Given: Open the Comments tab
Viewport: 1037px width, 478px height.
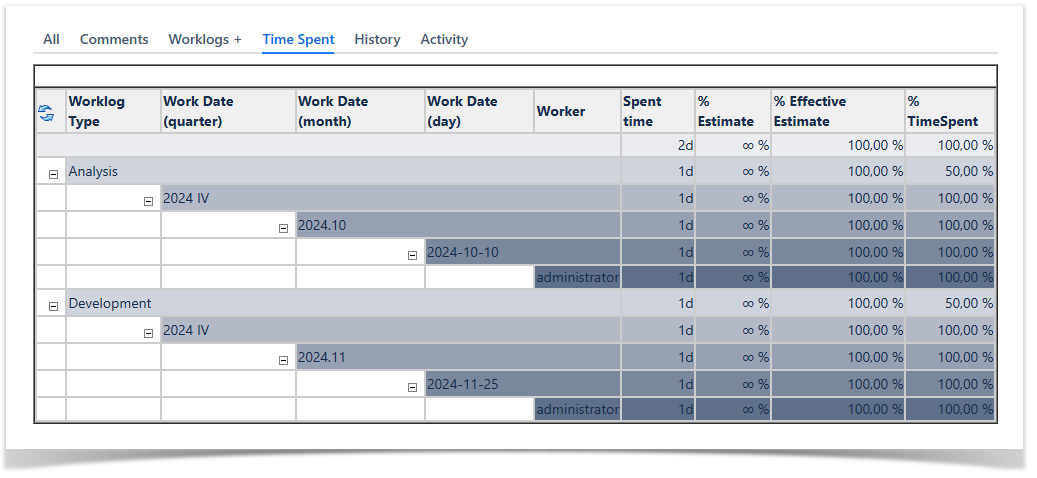Looking at the screenshot, I should [x=114, y=39].
